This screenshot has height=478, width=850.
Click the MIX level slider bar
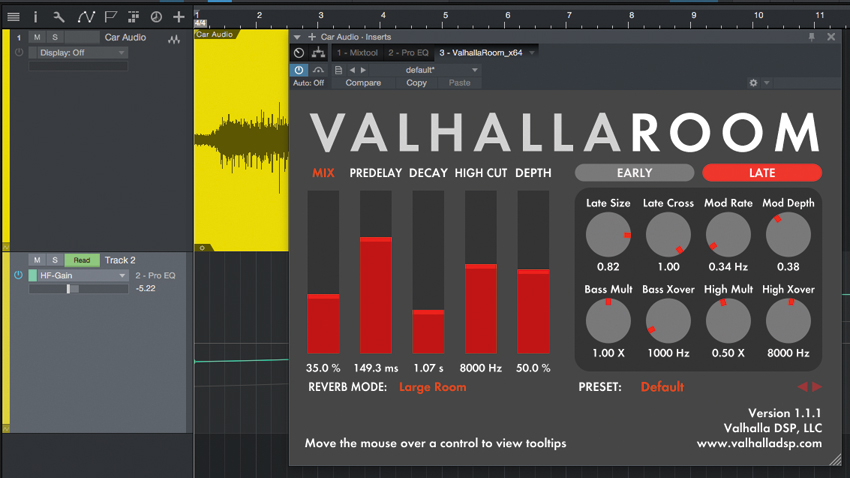click(323, 272)
